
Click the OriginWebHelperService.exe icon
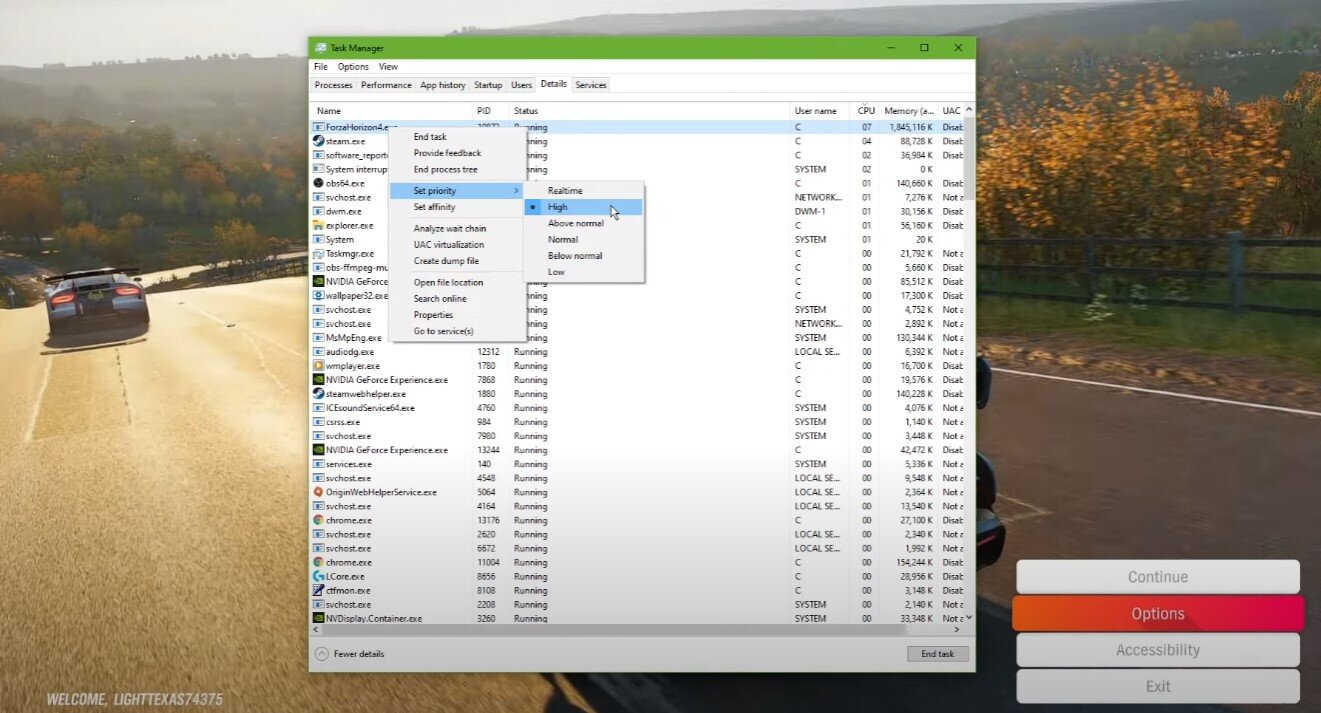pos(318,492)
